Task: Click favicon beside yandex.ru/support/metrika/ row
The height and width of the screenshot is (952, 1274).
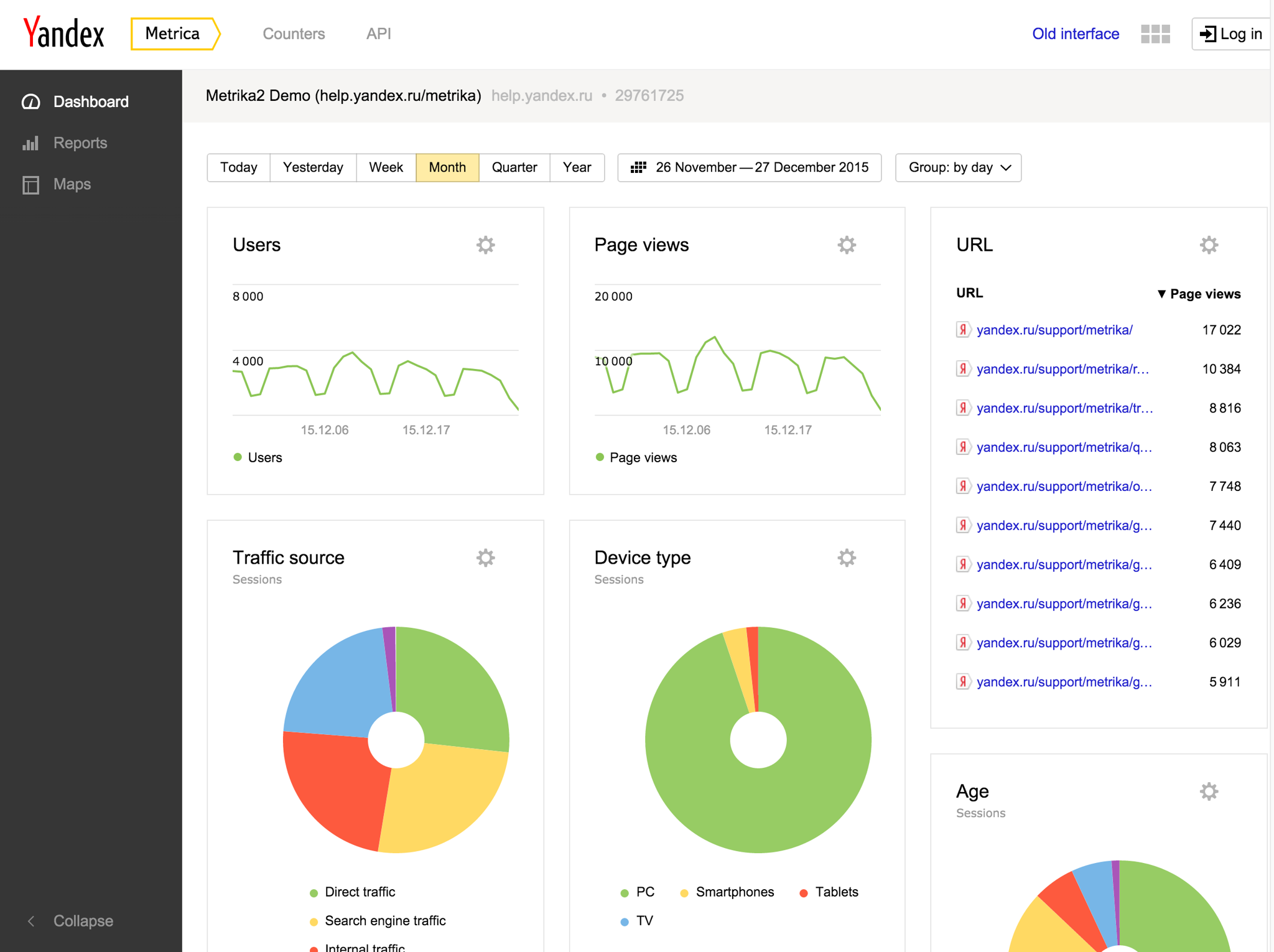Action: pyautogui.click(x=963, y=330)
